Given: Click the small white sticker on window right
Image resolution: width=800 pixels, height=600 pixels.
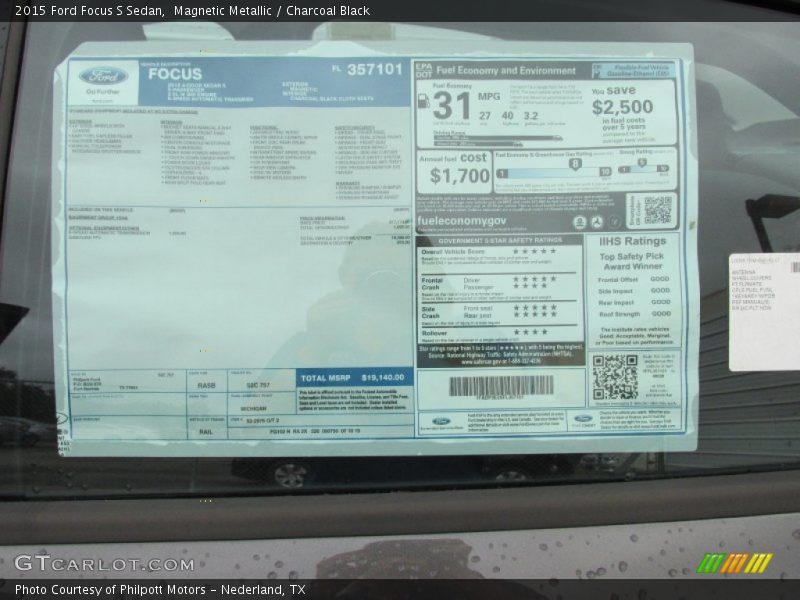Looking at the screenshot, I should coord(764,312).
